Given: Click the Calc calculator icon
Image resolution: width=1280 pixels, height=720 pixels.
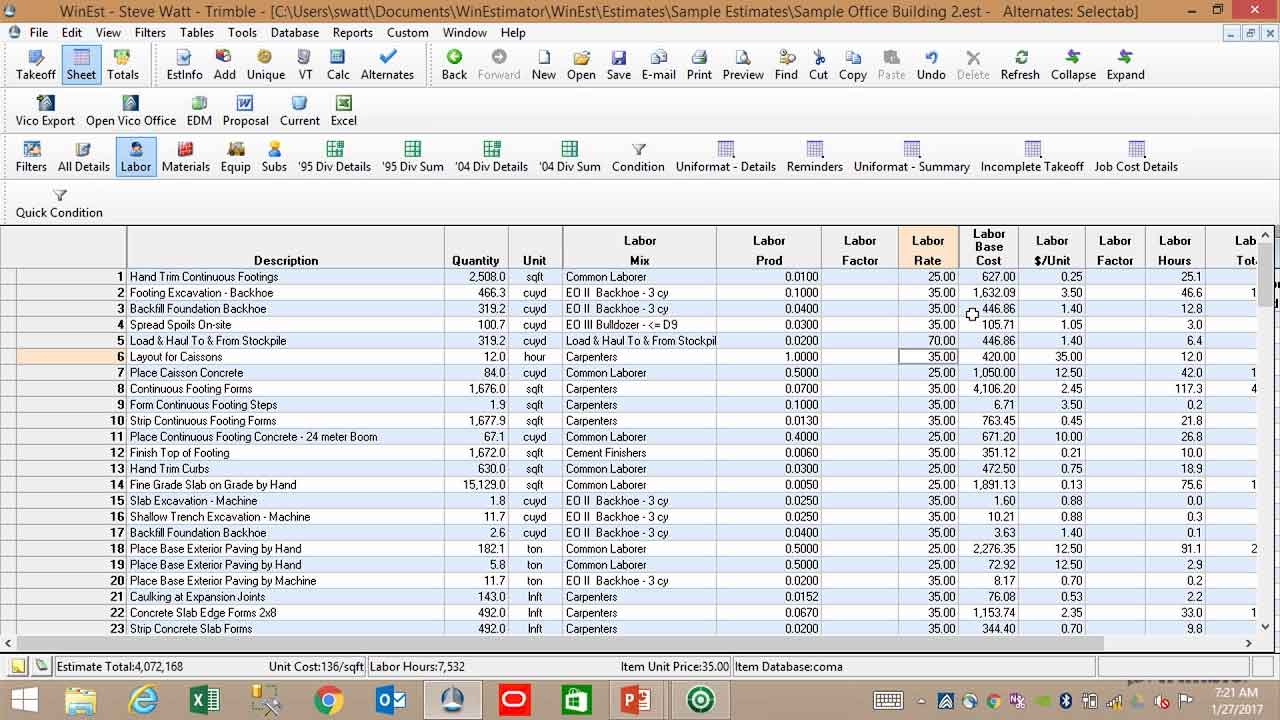Looking at the screenshot, I should (x=338, y=64).
